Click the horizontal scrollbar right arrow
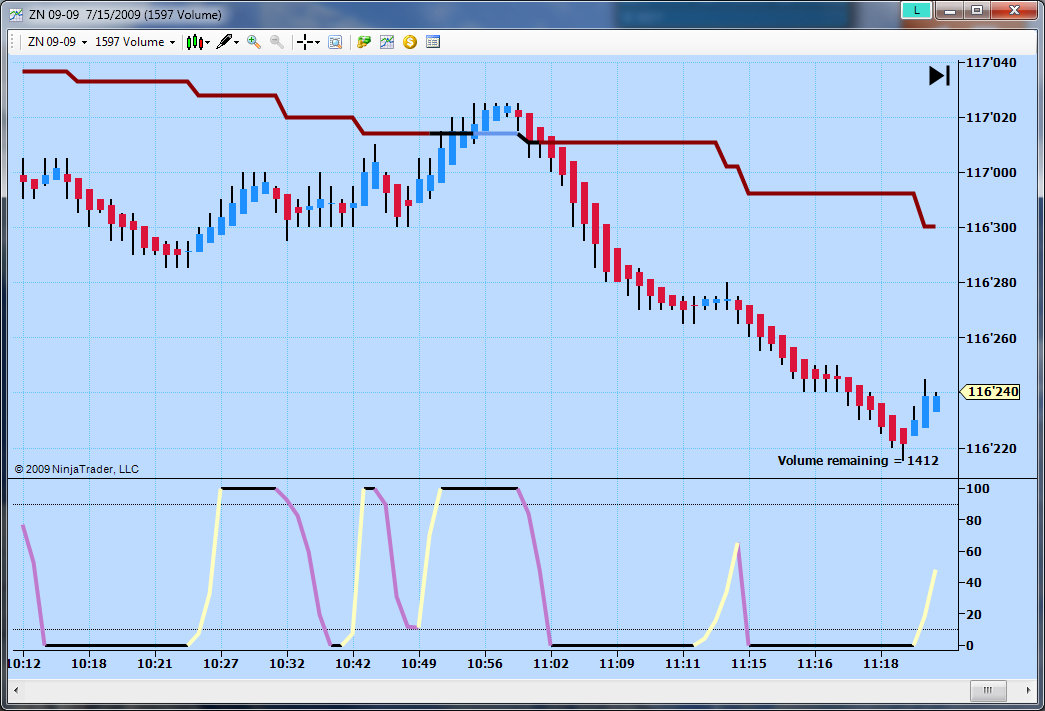 tap(1028, 690)
